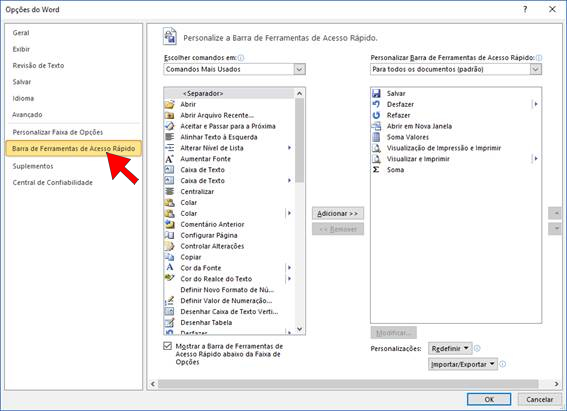Expand Cor do Realce do Texto arrow

[x=289, y=279]
